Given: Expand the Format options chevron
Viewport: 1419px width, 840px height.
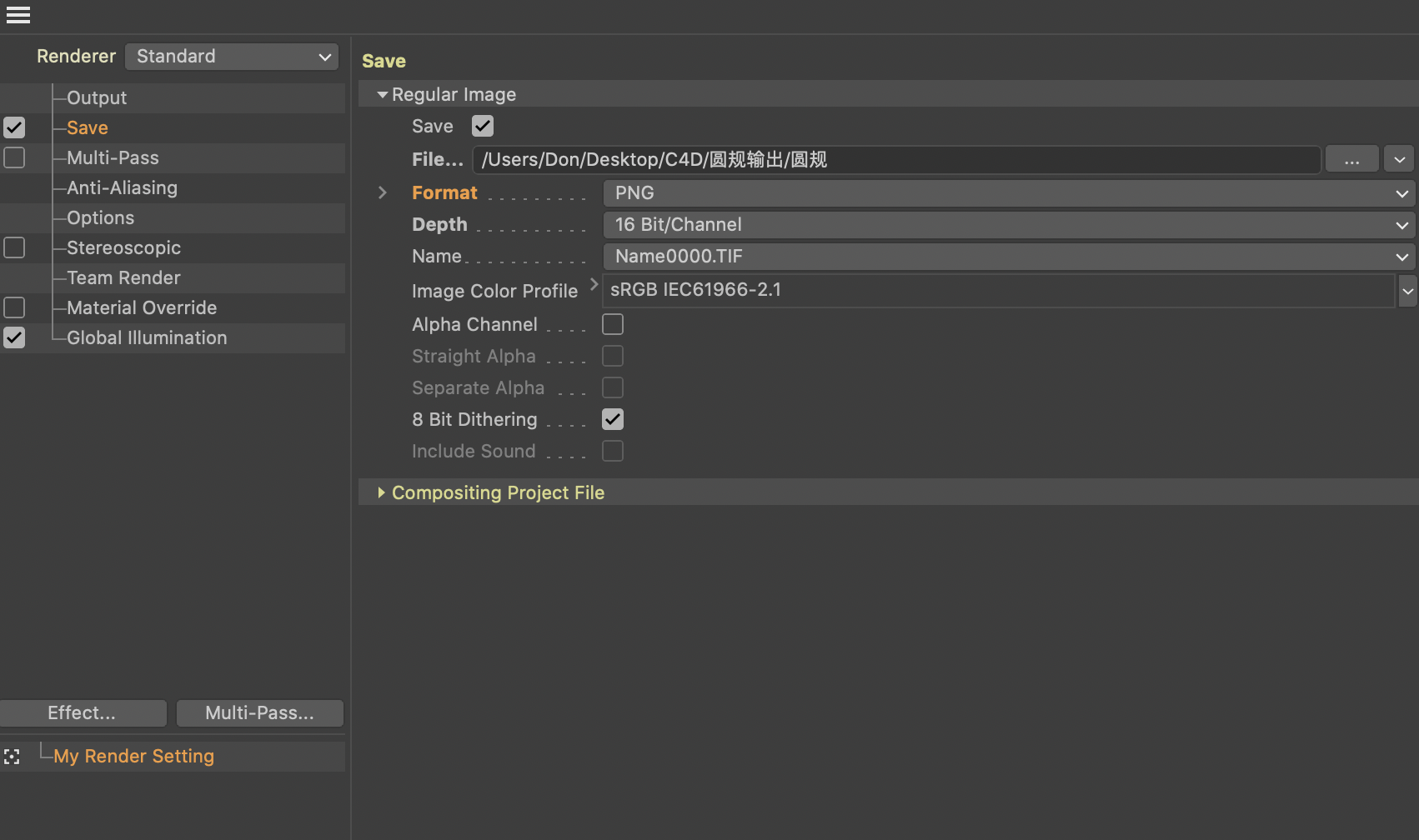Looking at the screenshot, I should click(x=383, y=192).
